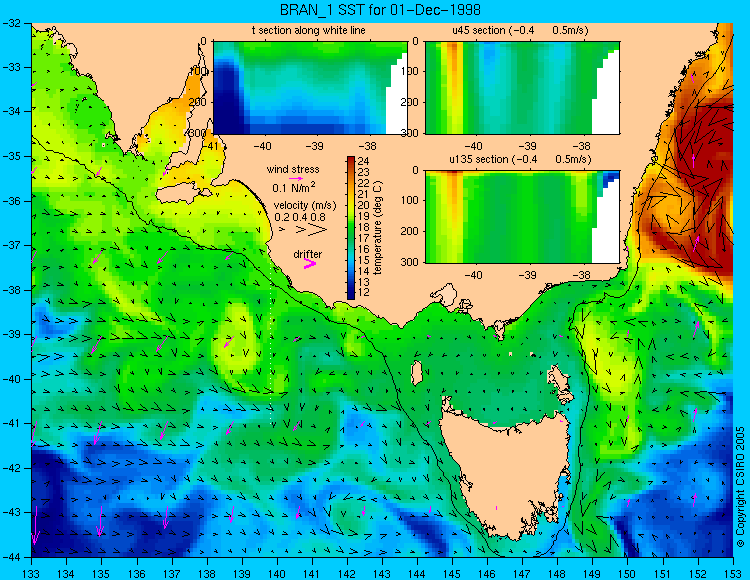
Task: Click the magenta wind stress legend arrow
Action: (296, 179)
